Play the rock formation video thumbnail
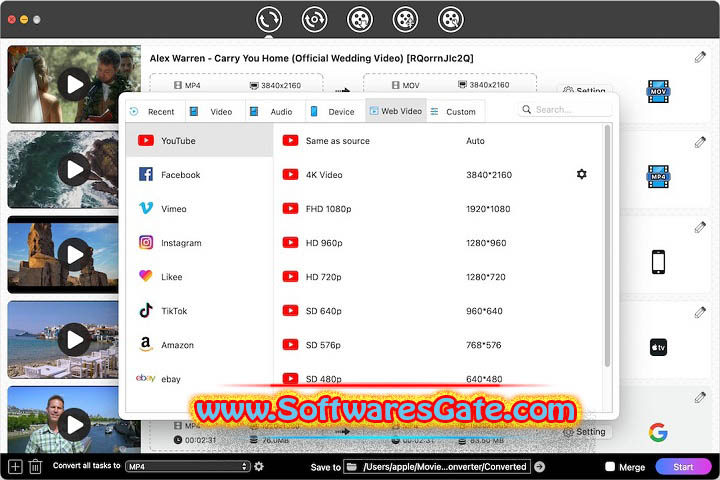 [74, 254]
